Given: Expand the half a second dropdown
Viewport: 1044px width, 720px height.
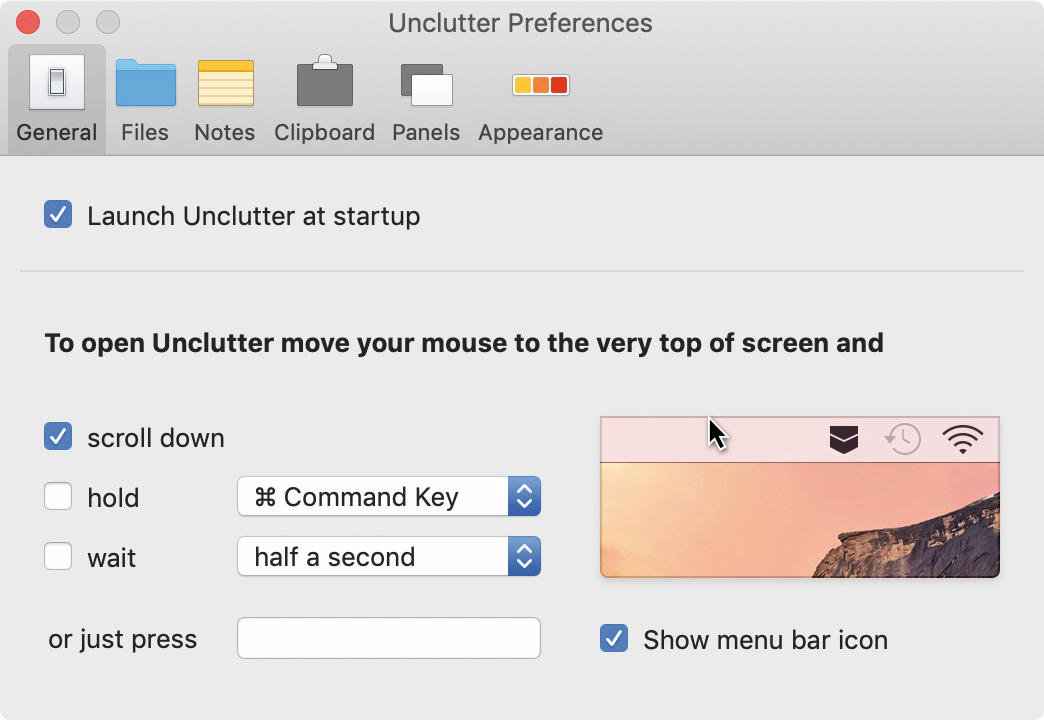Looking at the screenshot, I should pos(389,556).
